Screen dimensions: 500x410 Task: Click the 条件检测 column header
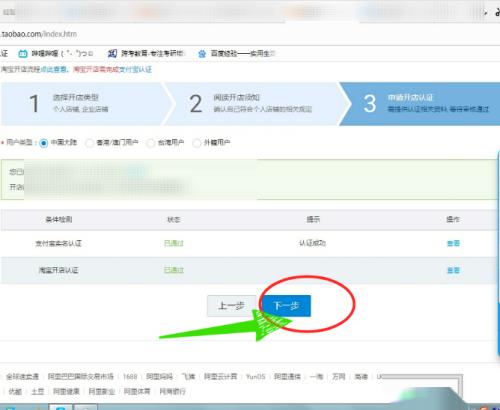click(x=59, y=220)
